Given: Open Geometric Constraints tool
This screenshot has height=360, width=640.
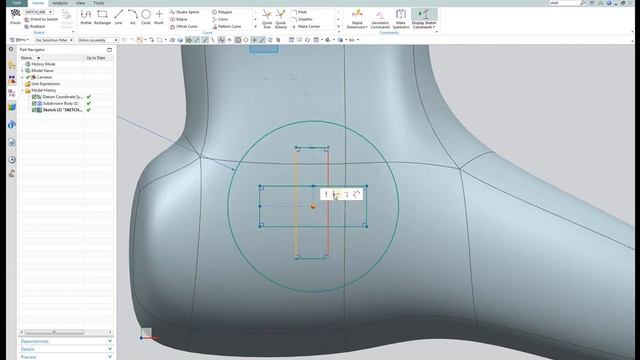Looking at the screenshot, I should [380, 20].
